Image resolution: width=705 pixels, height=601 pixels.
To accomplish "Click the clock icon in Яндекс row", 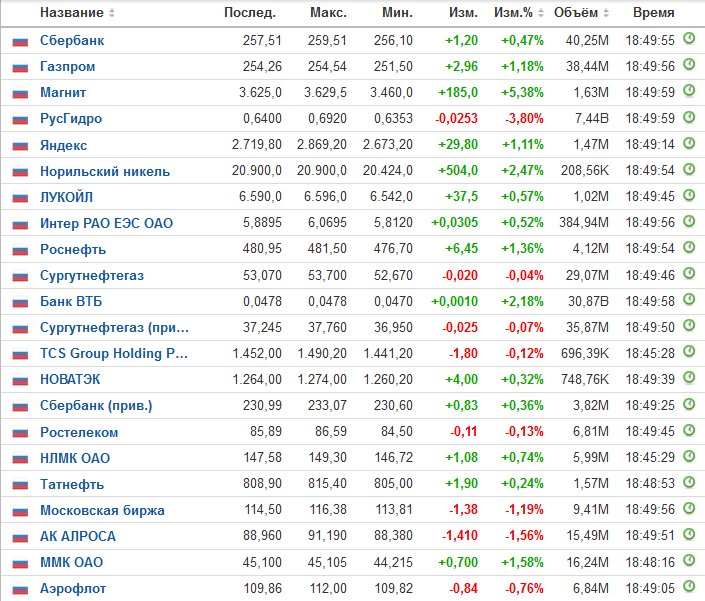I will [689, 143].
